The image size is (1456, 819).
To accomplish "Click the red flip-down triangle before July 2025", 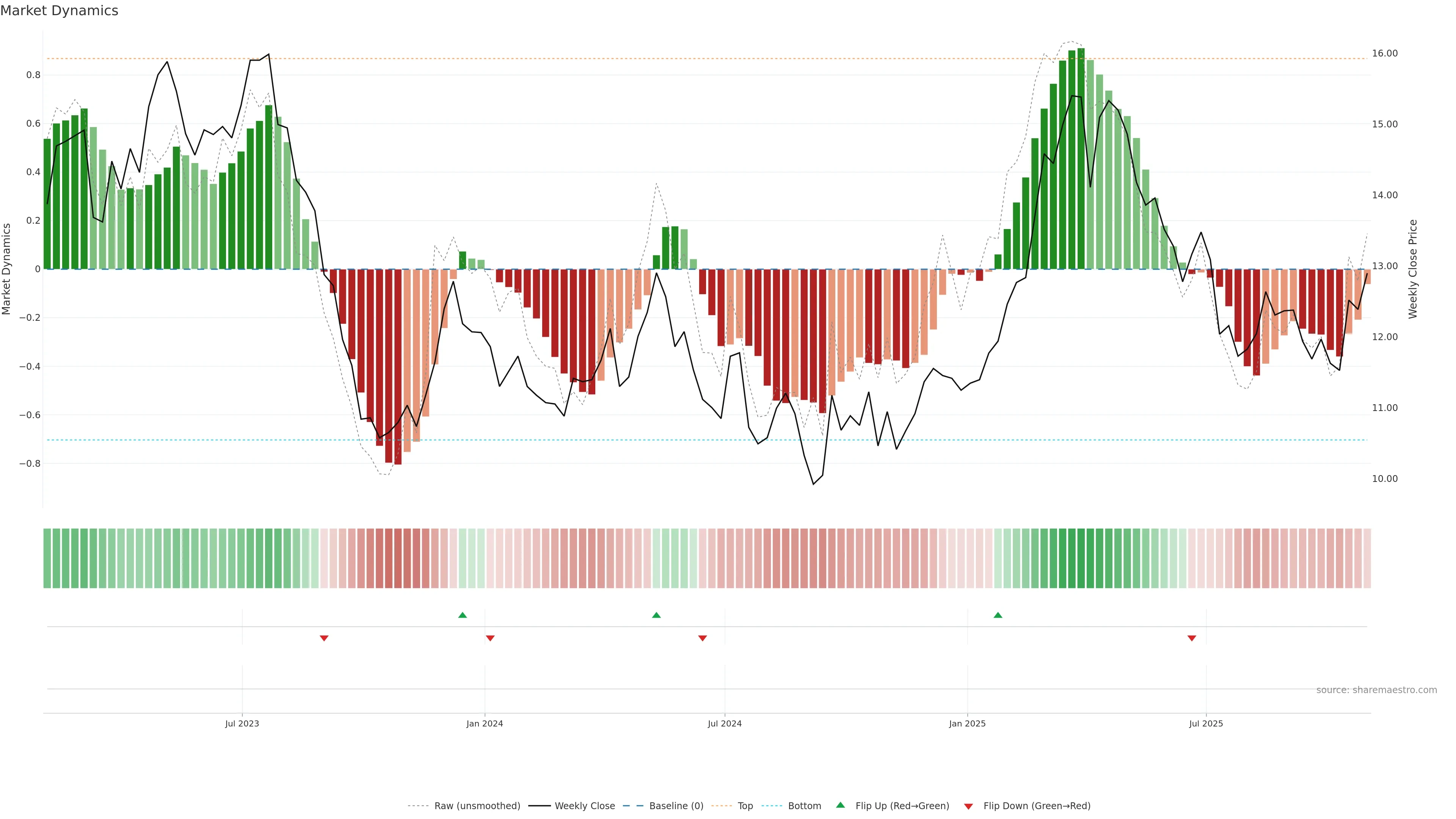I will (x=1191, y=638).
